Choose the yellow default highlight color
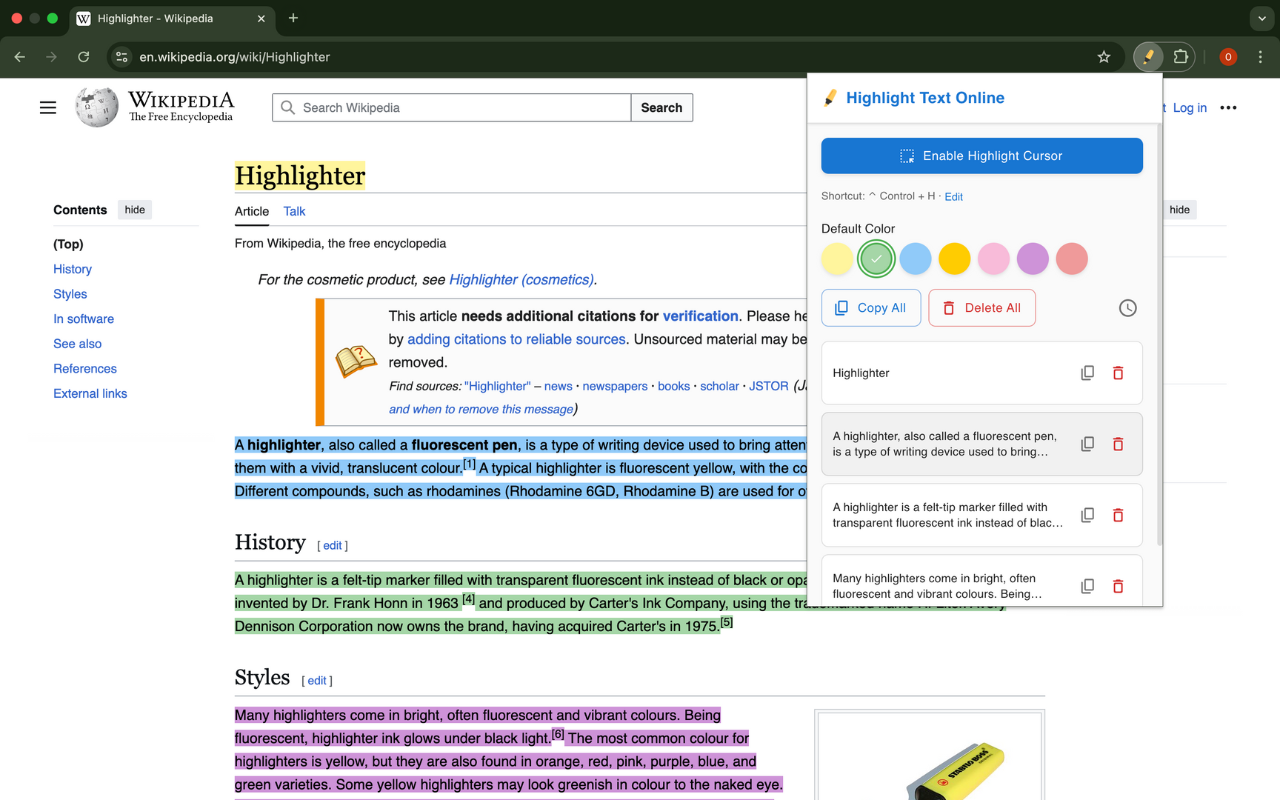 tap(837, 259)
